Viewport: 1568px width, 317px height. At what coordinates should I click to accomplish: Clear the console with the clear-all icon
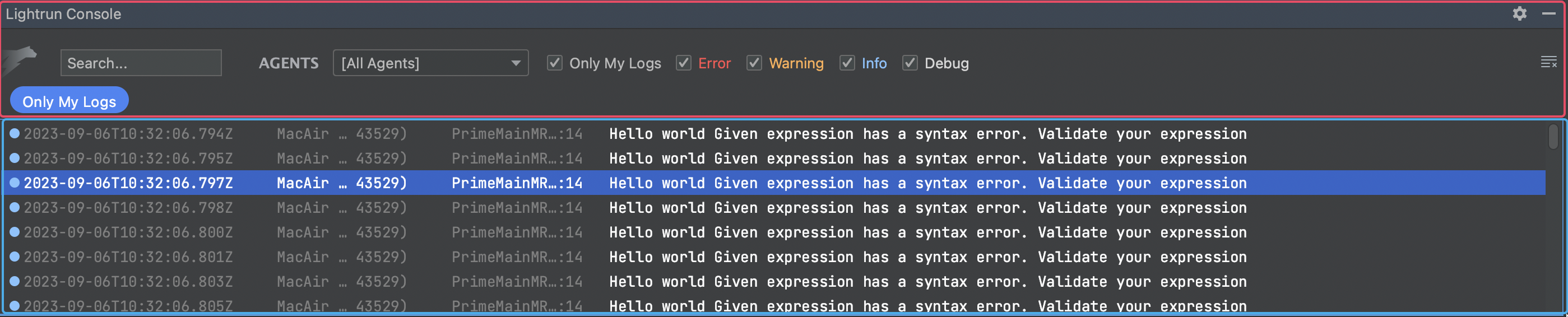(x=1548, y=62)
